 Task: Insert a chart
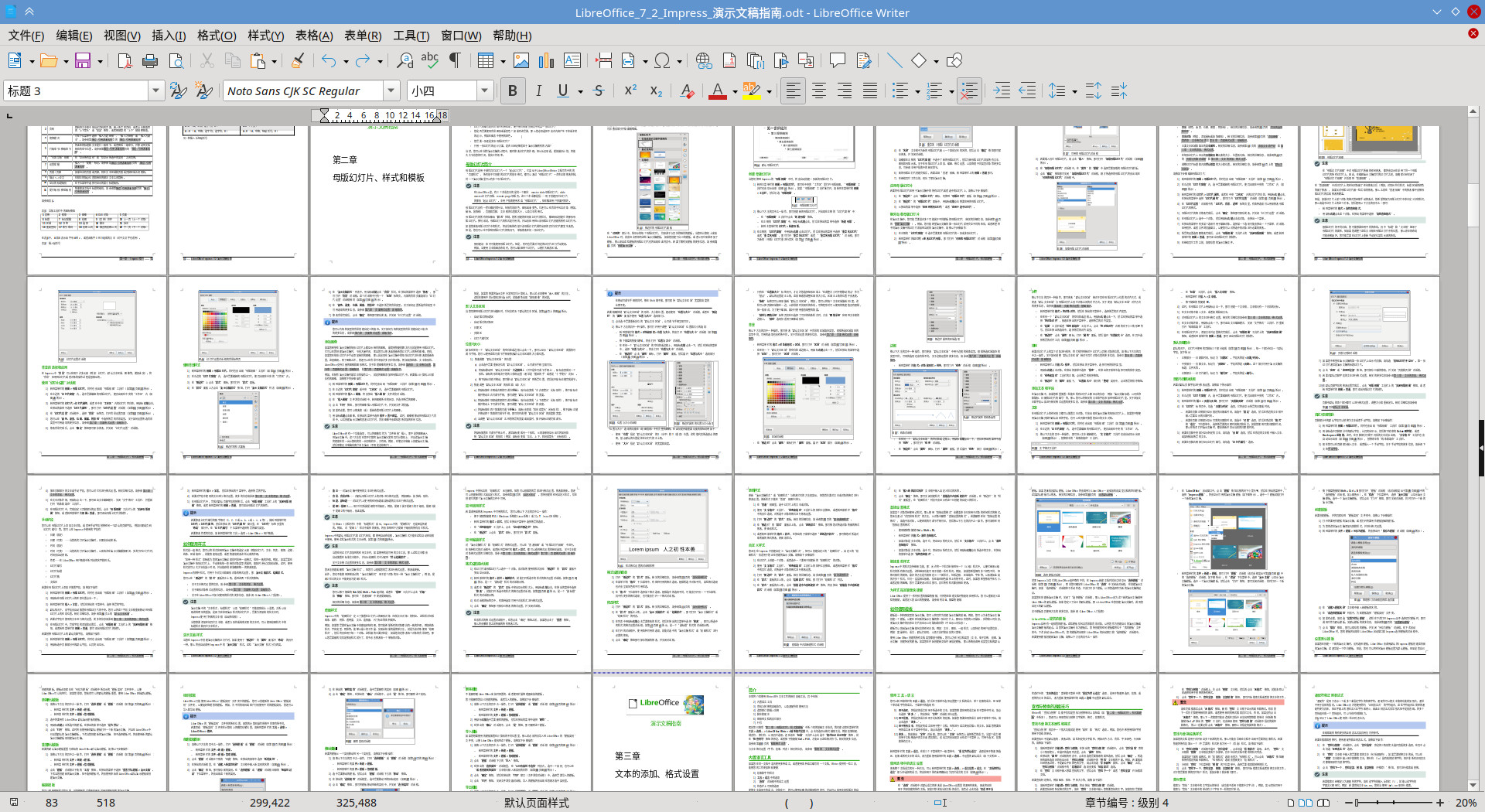tap(547, 60)
